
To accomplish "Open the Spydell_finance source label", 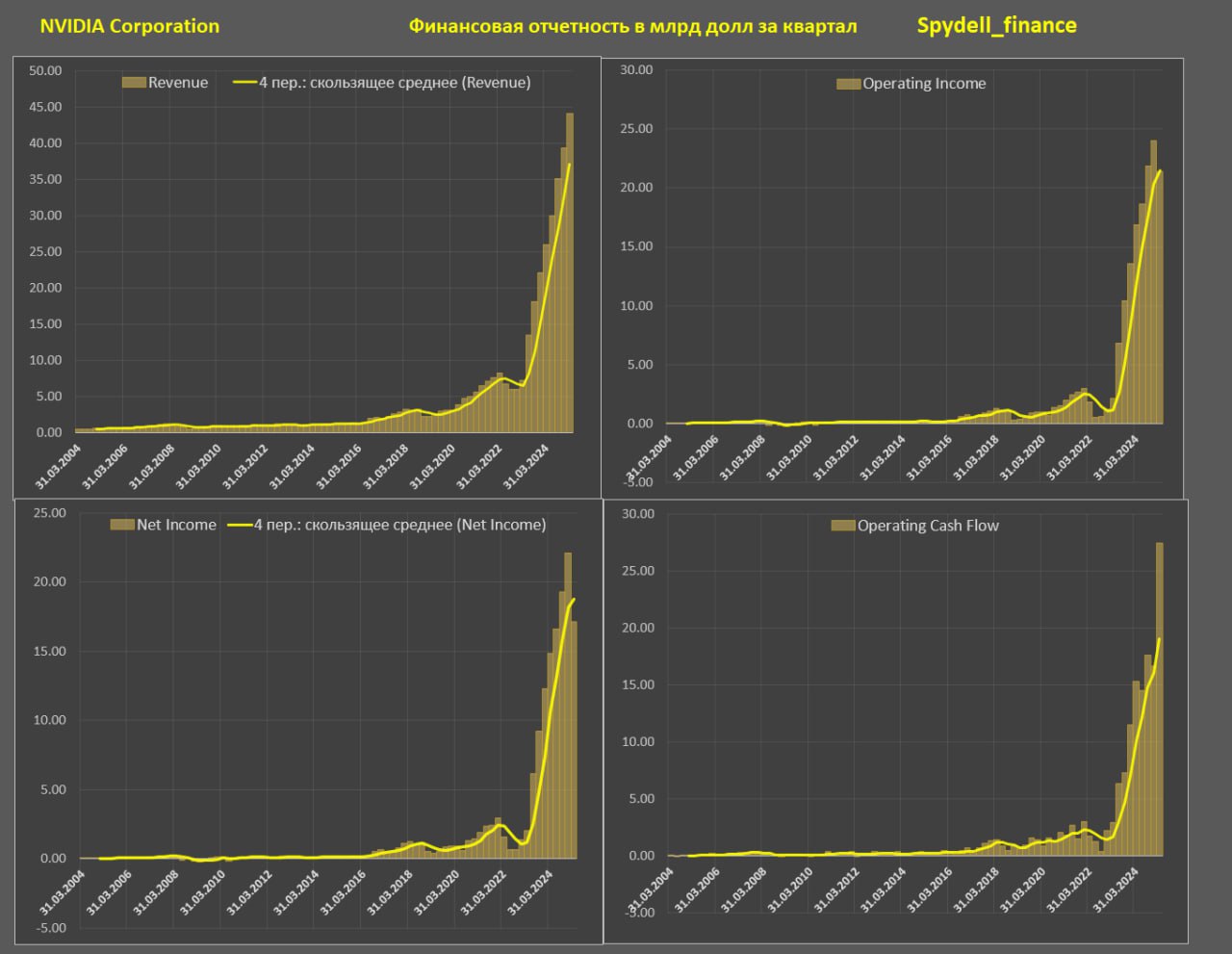I will pyautogui.click(x=996, y=25).
